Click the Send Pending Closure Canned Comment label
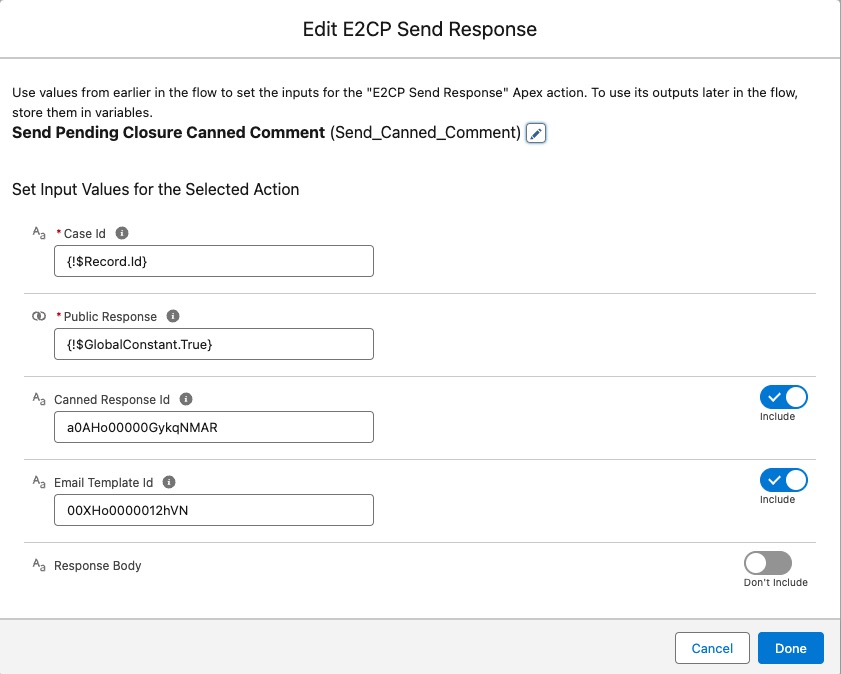This screenshot has height=674, width=841. point(168,132)
